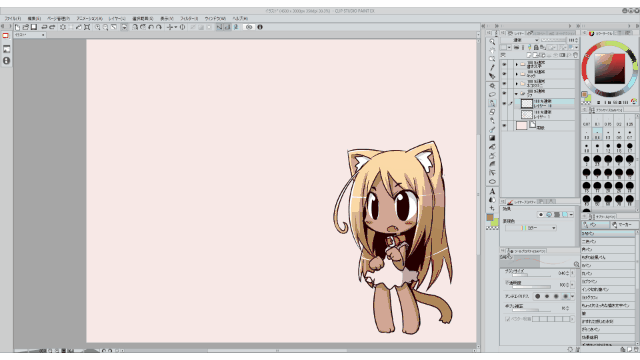Click the information (i) icon in command bar
Viewport: 640px width, 360px height.
point(260,27)
